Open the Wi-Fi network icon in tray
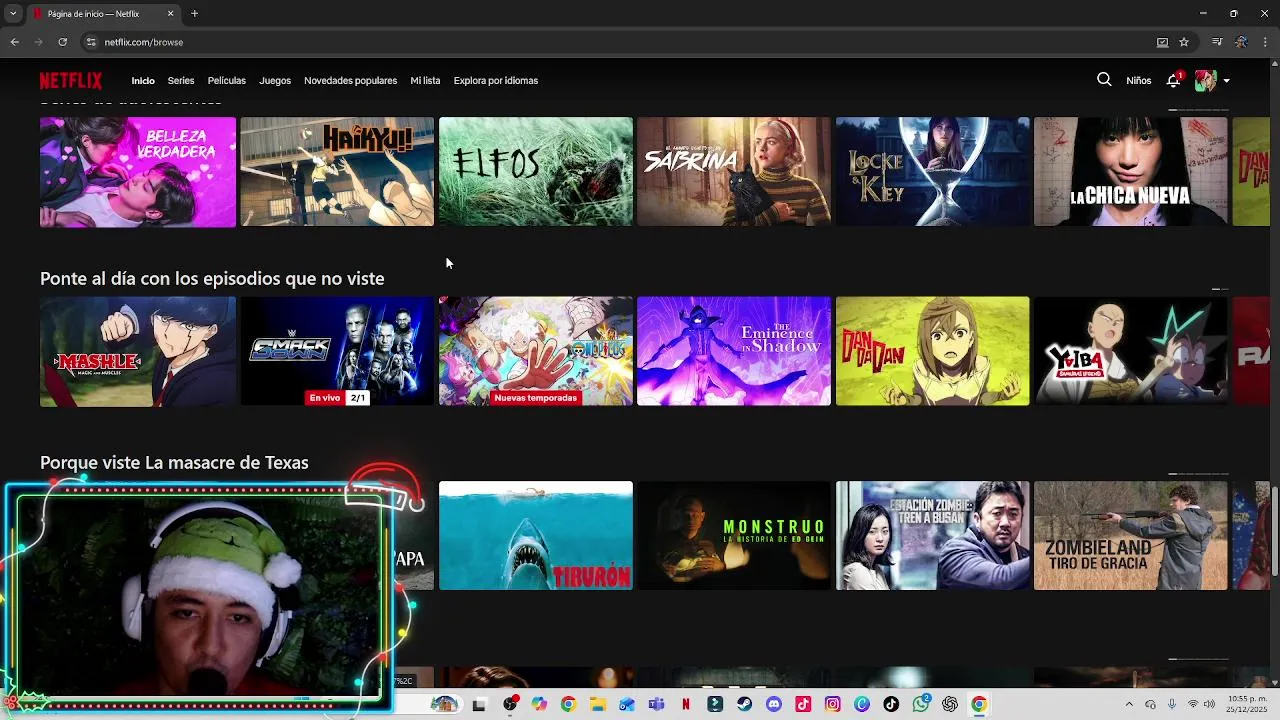The height and width of the screenshot is (720, 1280). pyautogui.click(x=1192, y=705)
